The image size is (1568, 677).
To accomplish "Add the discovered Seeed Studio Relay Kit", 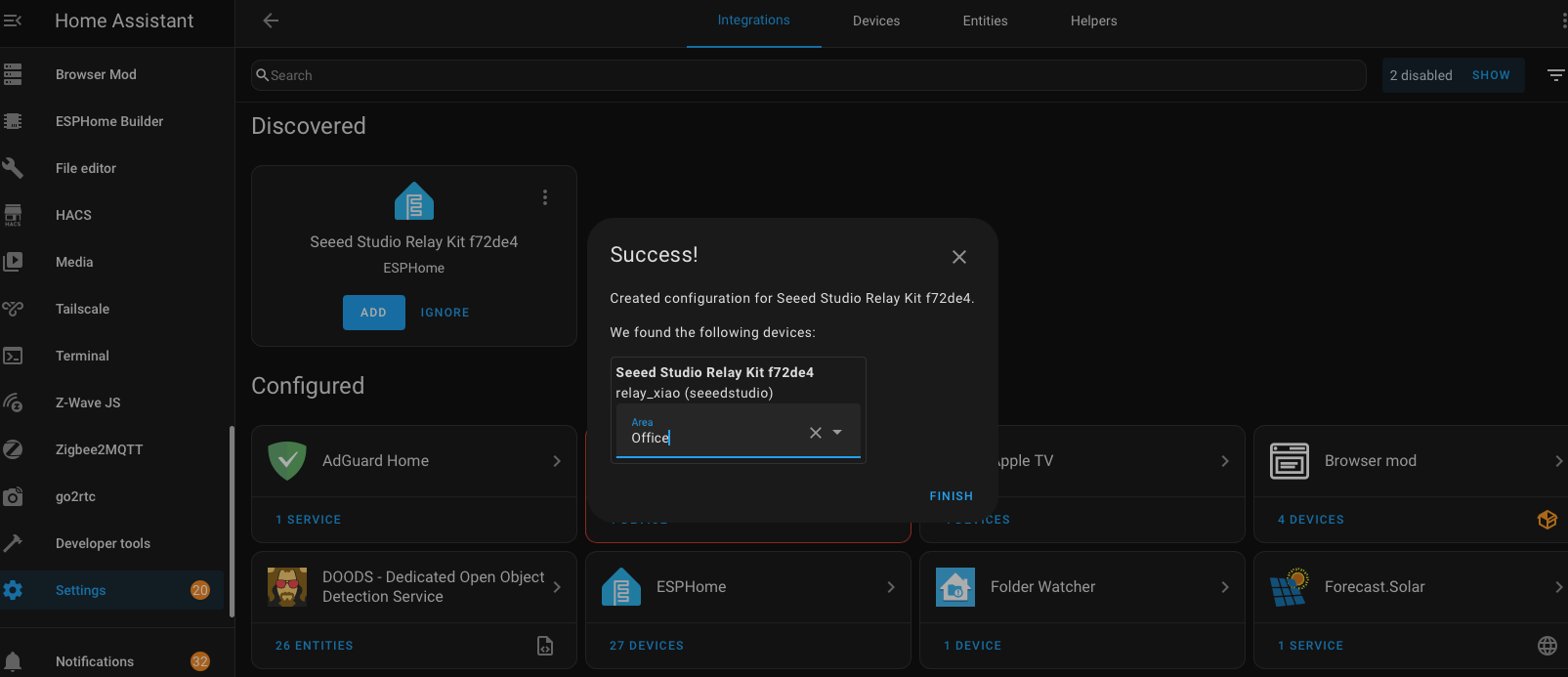I will 373,313.
